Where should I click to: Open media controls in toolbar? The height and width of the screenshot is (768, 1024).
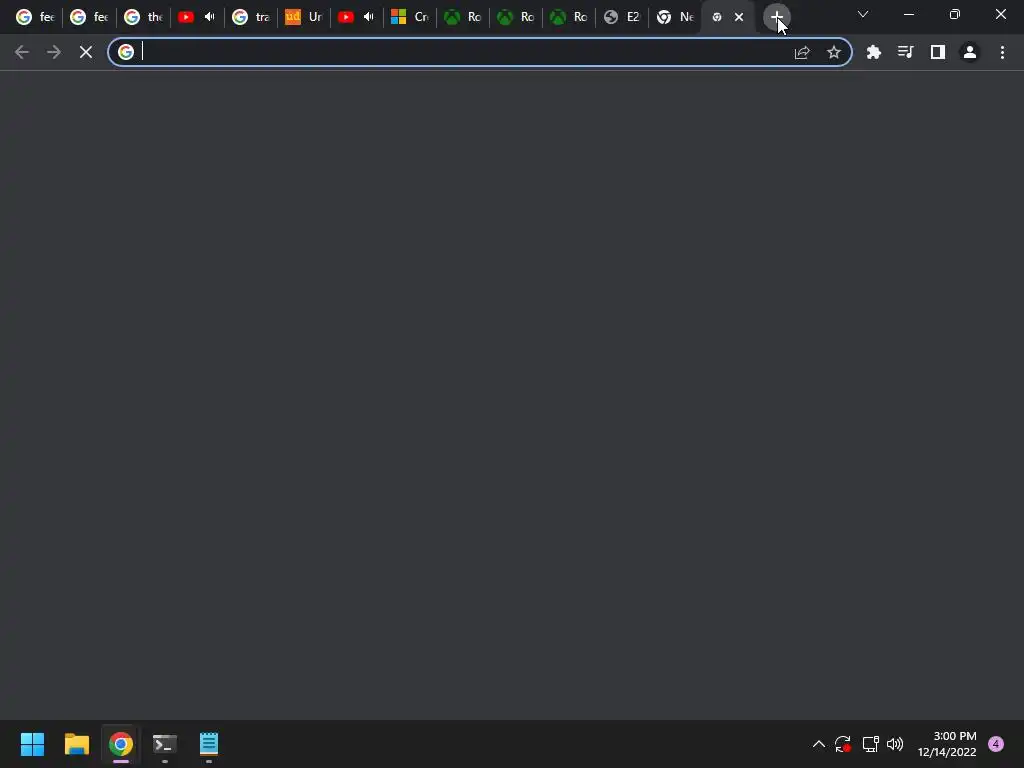coord(905,52)
